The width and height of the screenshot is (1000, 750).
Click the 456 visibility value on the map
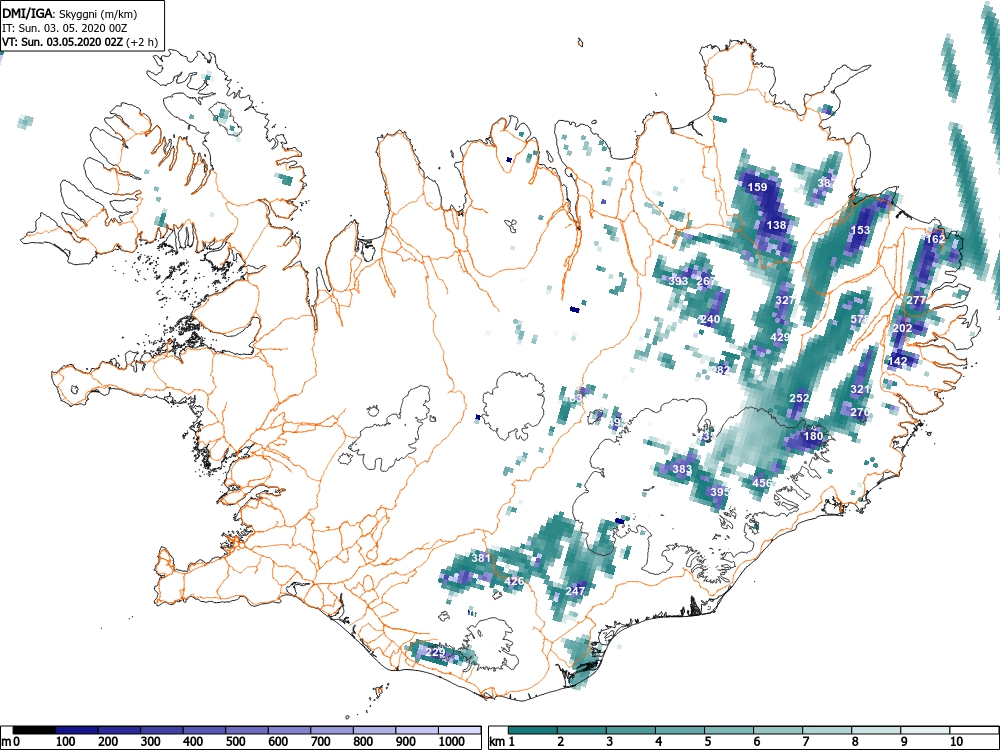click(x=761, y=483)
